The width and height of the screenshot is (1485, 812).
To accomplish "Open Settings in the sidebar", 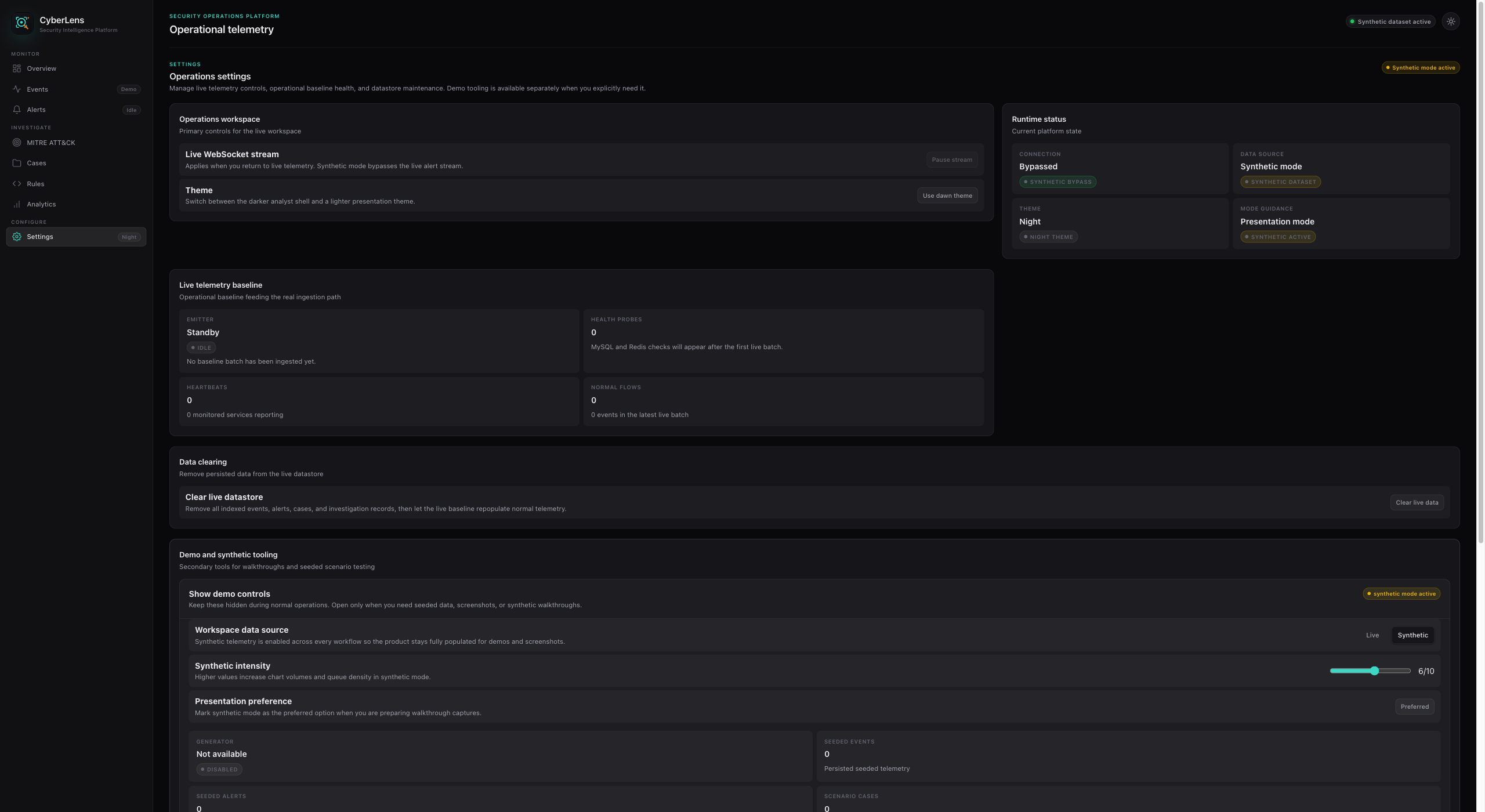I will point(40,237).
